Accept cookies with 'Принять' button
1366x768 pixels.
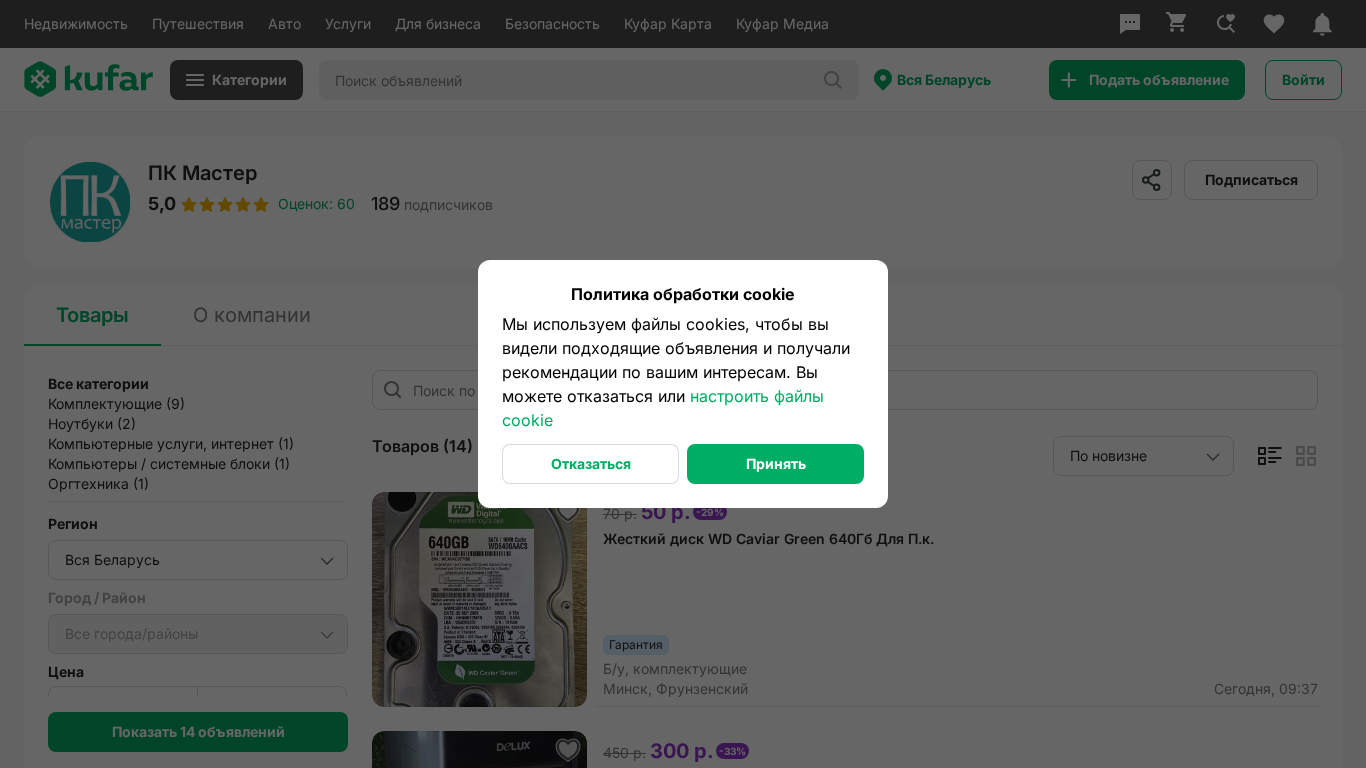point(775,464)
